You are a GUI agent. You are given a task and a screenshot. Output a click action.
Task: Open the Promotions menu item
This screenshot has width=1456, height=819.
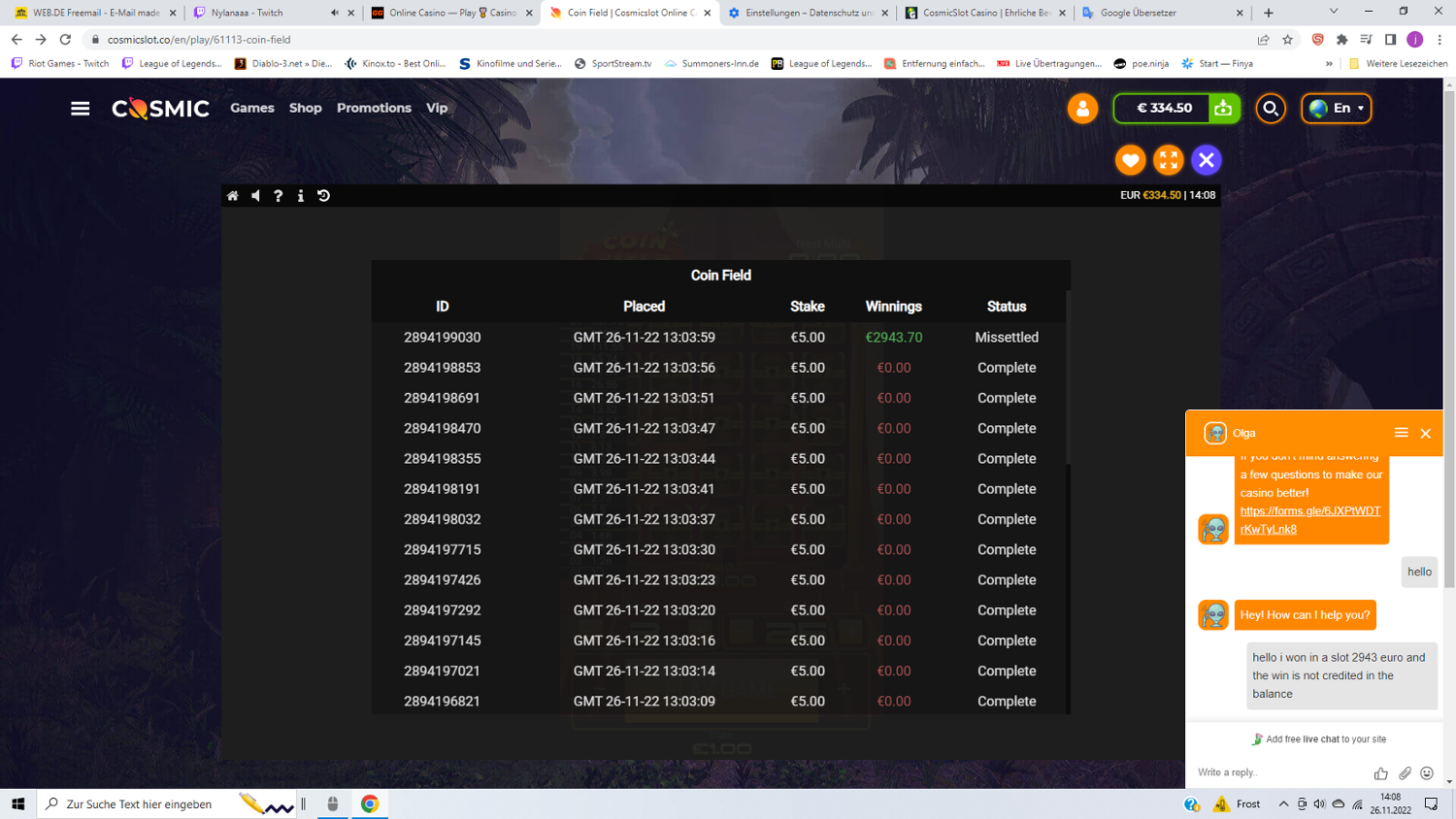click(x=374, y=108)
